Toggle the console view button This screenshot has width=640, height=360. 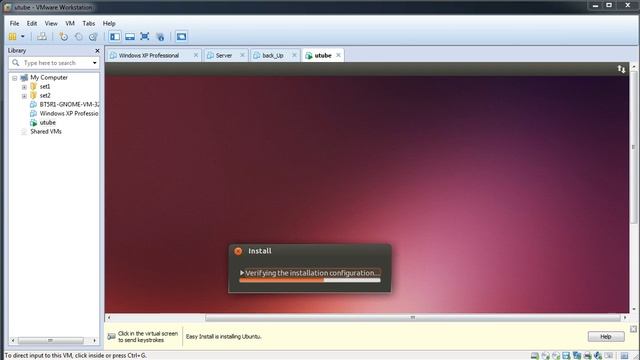coord(181,37)
